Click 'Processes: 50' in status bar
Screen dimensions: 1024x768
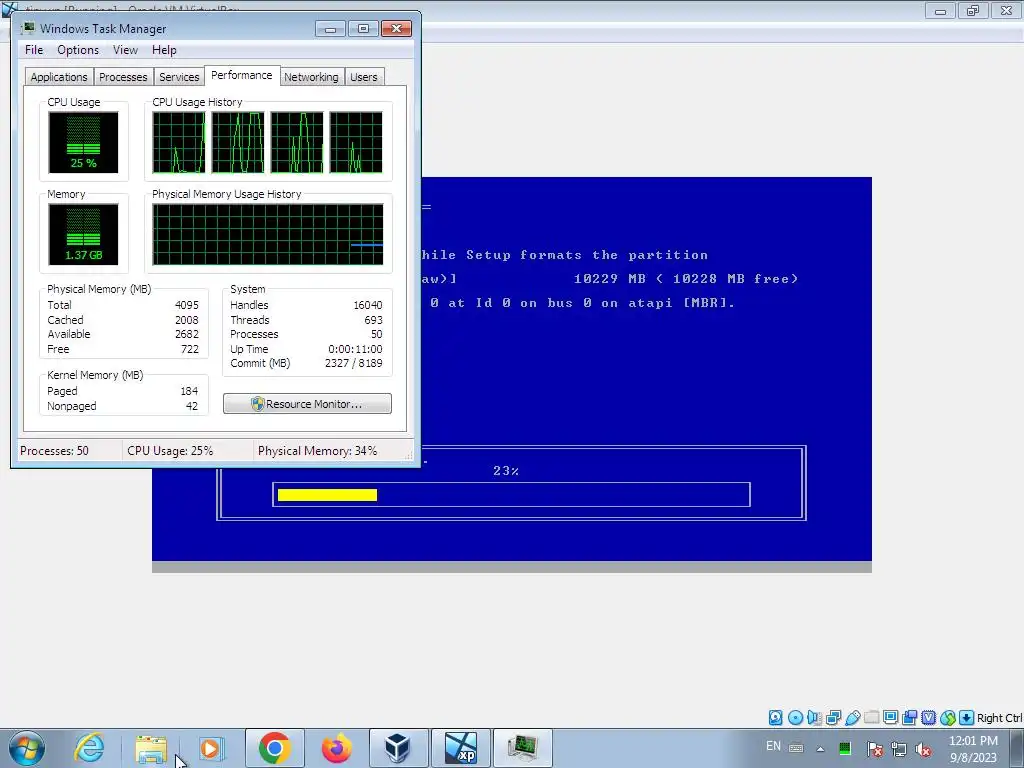click(54, 451)
